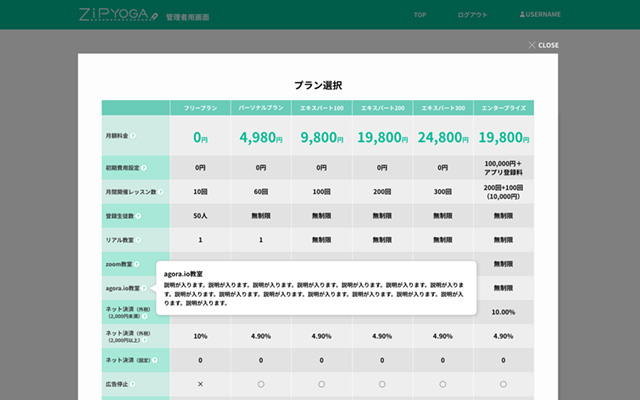This screenshot has height=400, width=640.
Task: Select the エンタープライズ plan header
Action: point(504,107)
